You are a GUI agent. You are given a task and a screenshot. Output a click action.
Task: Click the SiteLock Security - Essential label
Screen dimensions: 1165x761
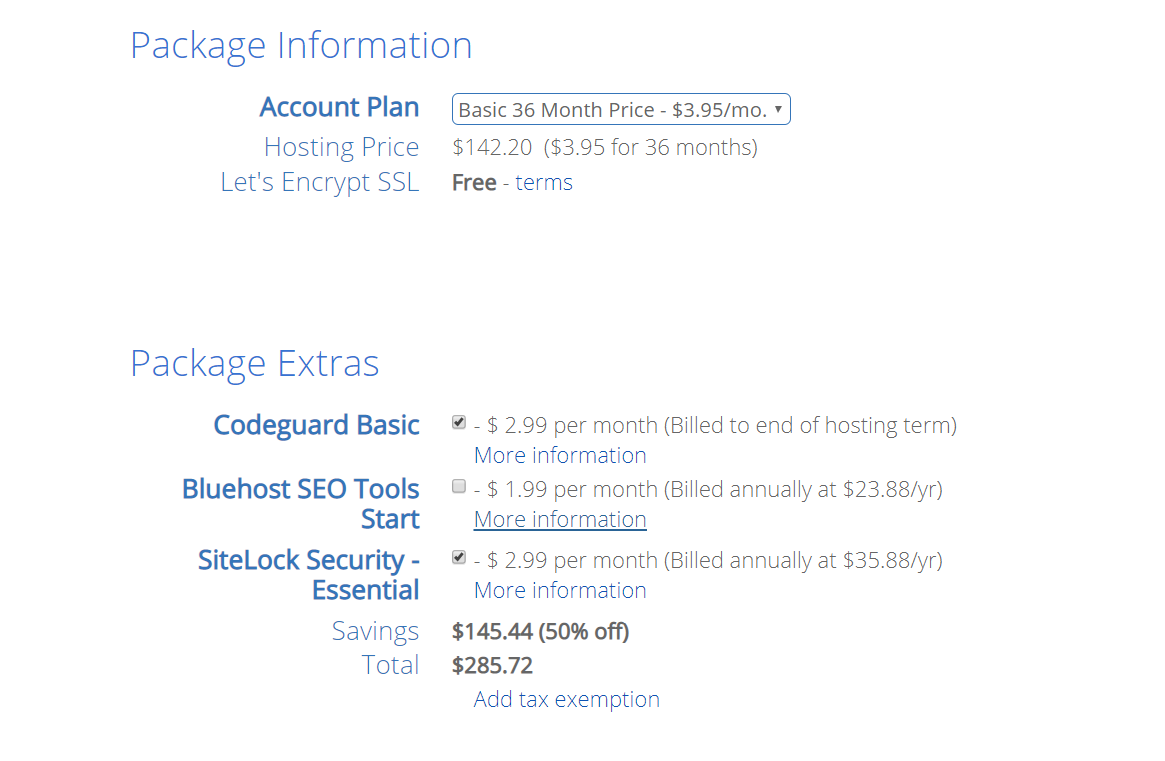308,574
